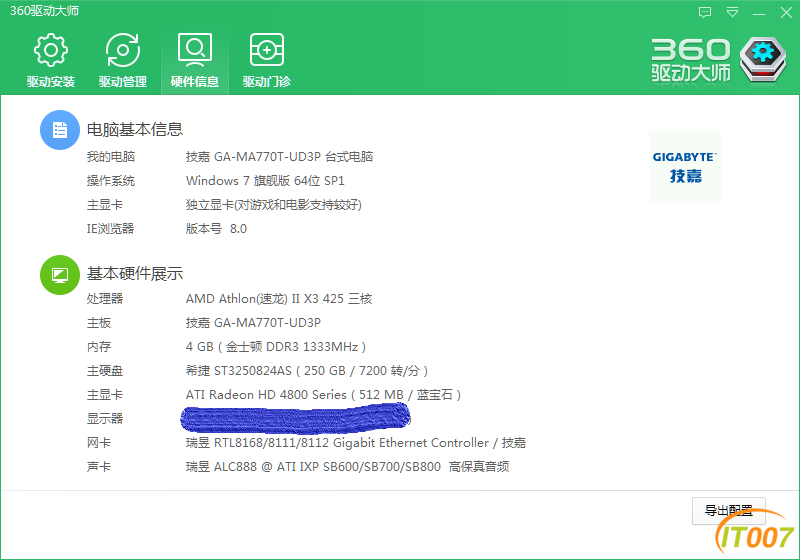
Task: Click the 声卡 label
Action: (98, 467)
